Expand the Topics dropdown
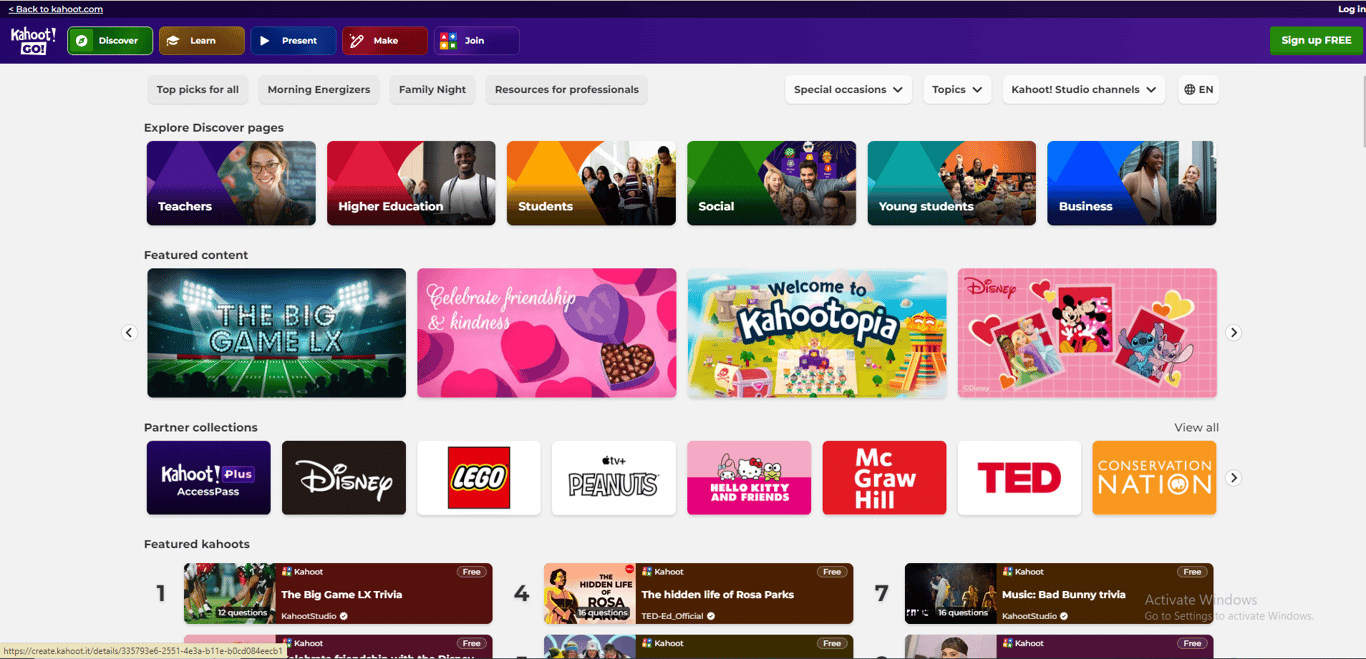This screenshot has width=1366, height=659. (957, 90)
